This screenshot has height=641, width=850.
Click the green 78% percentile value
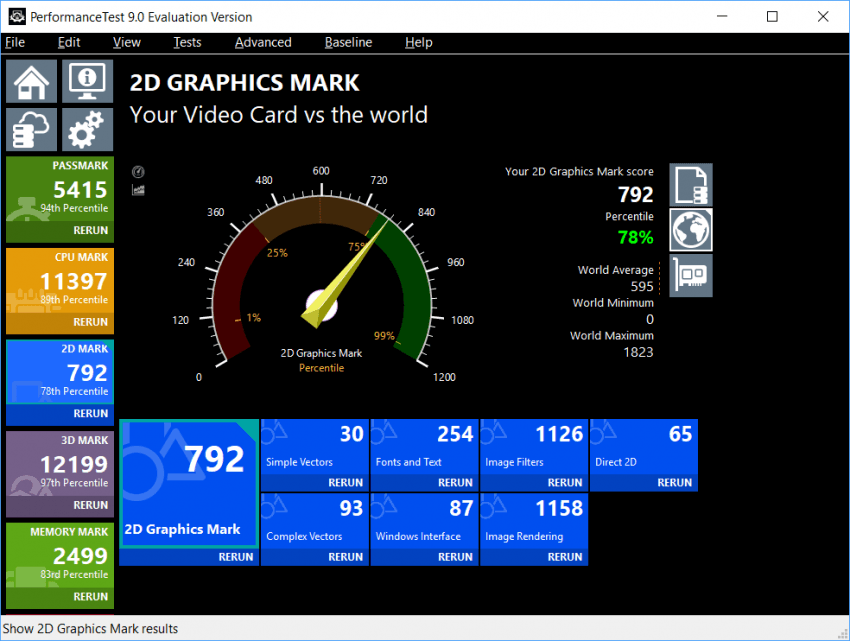(x=635, y=238)
